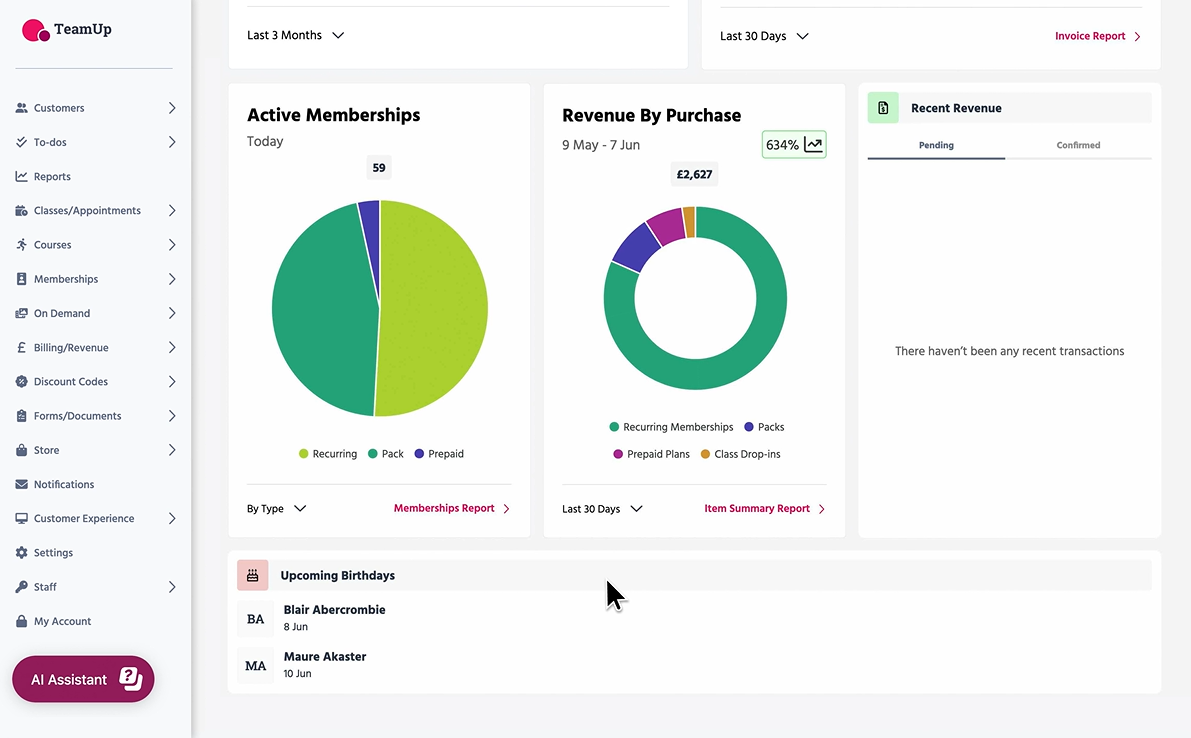Image resolution: width=1191 pixels, height=738 pixels.
Task: Click the AI Assistant chat bubble icon
Action: coord(131,679)
